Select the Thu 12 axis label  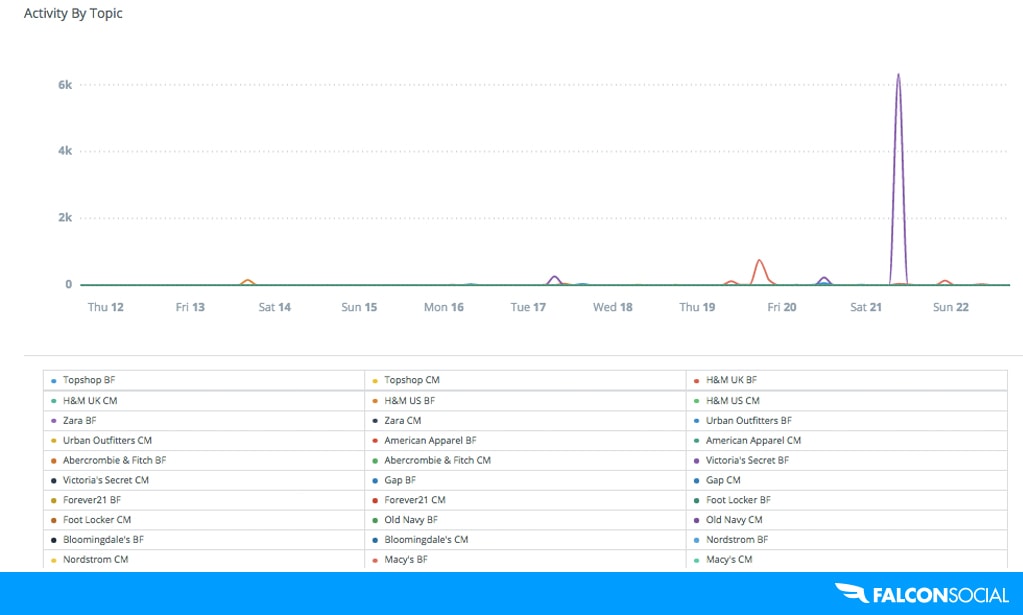(105, 307)
